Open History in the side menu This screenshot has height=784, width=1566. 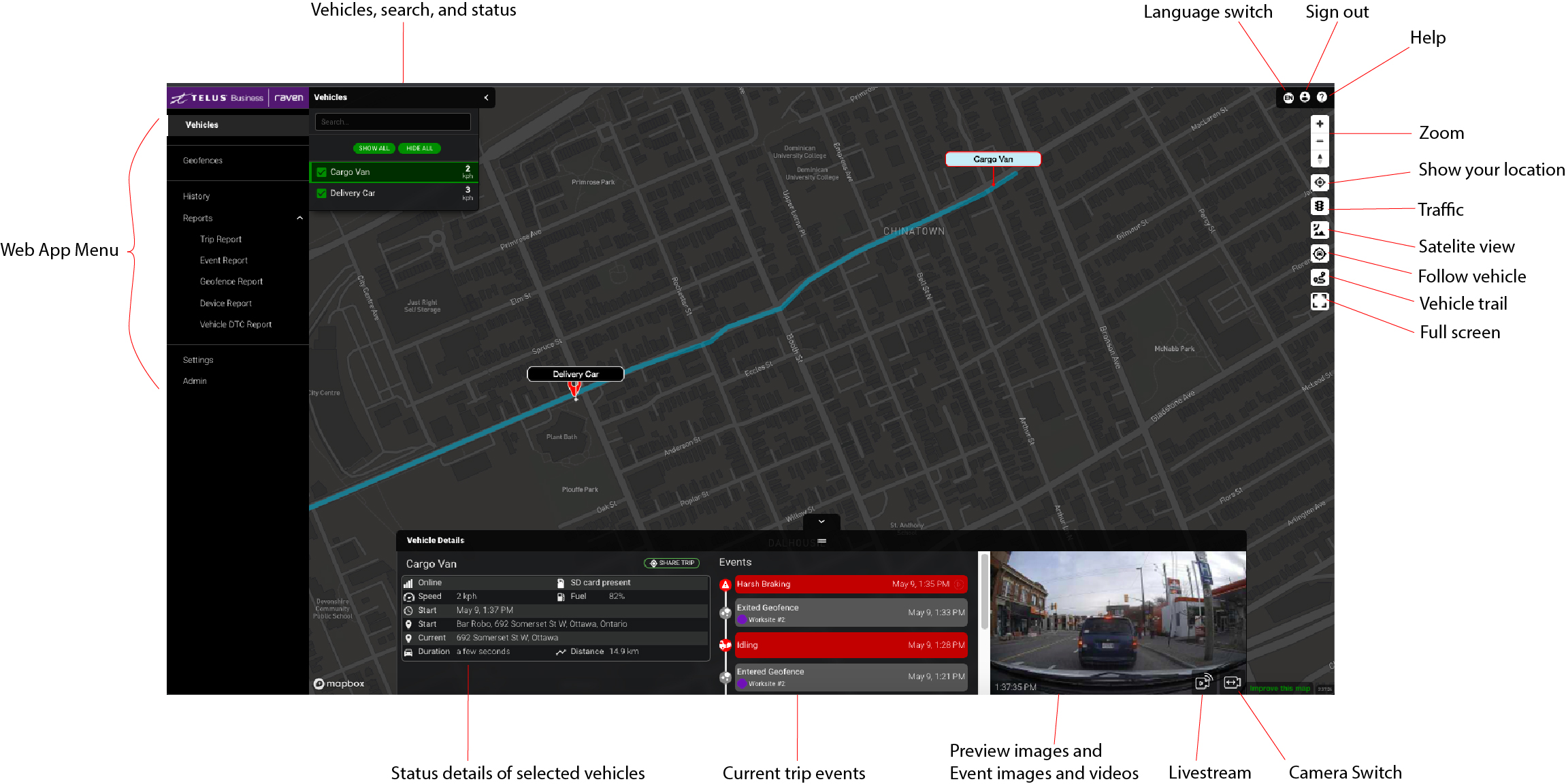click(196, 196)
